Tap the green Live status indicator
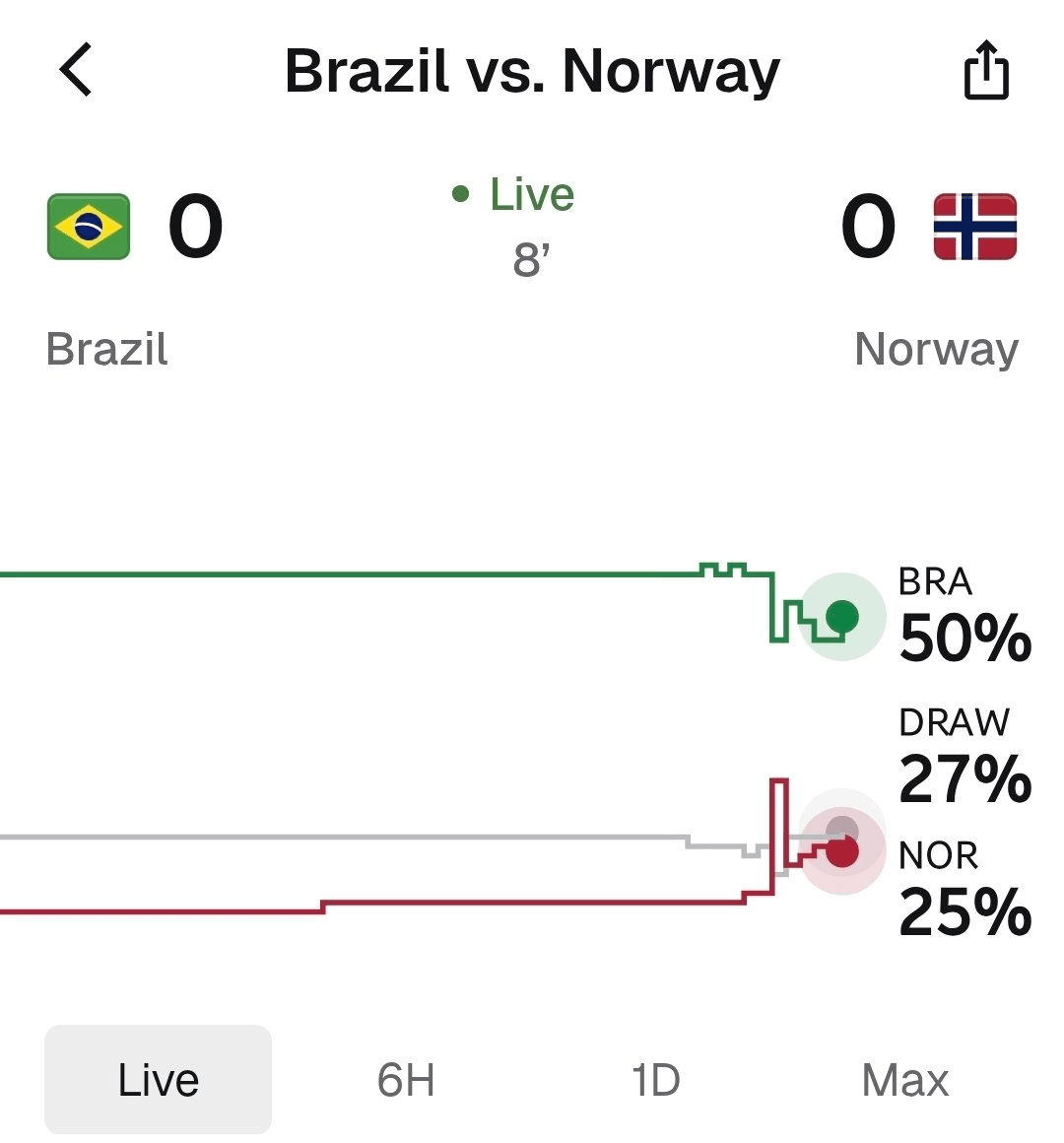 (x=513, y=194)
